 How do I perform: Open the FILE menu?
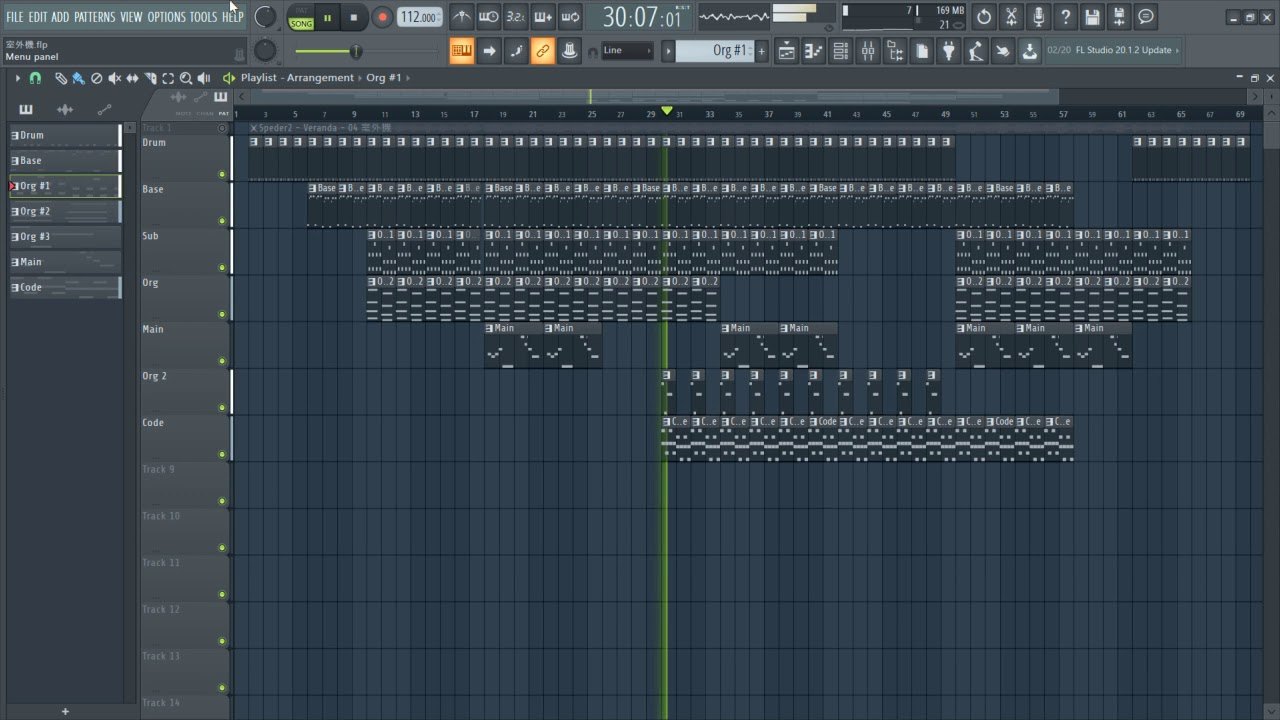(15, 17)
